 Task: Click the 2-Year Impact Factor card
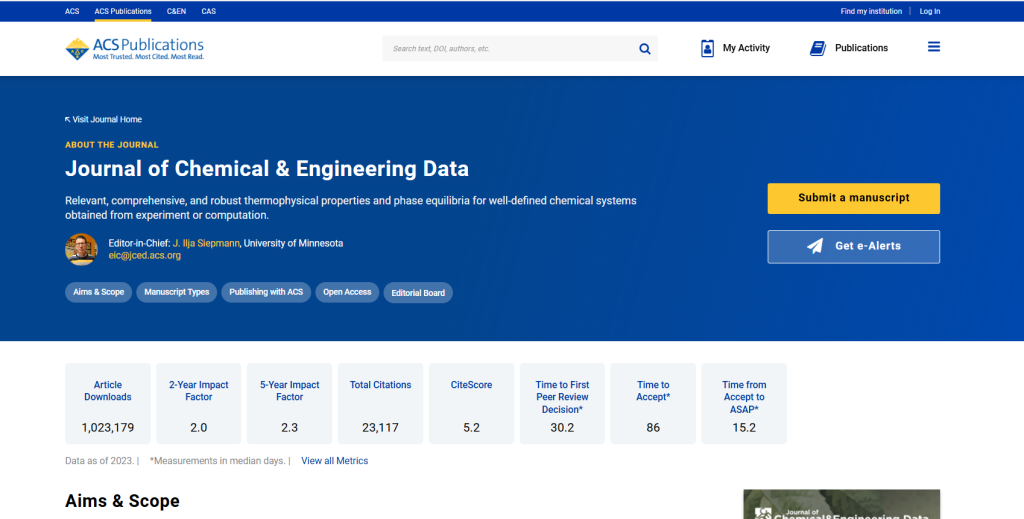(199, 403)
